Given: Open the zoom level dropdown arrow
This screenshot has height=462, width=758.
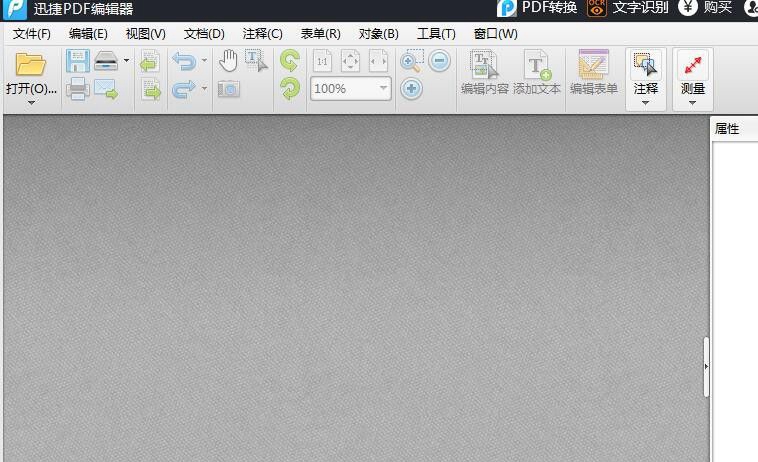Looking at the screenshot, I should pyautogui.click(x=383, y=88).
